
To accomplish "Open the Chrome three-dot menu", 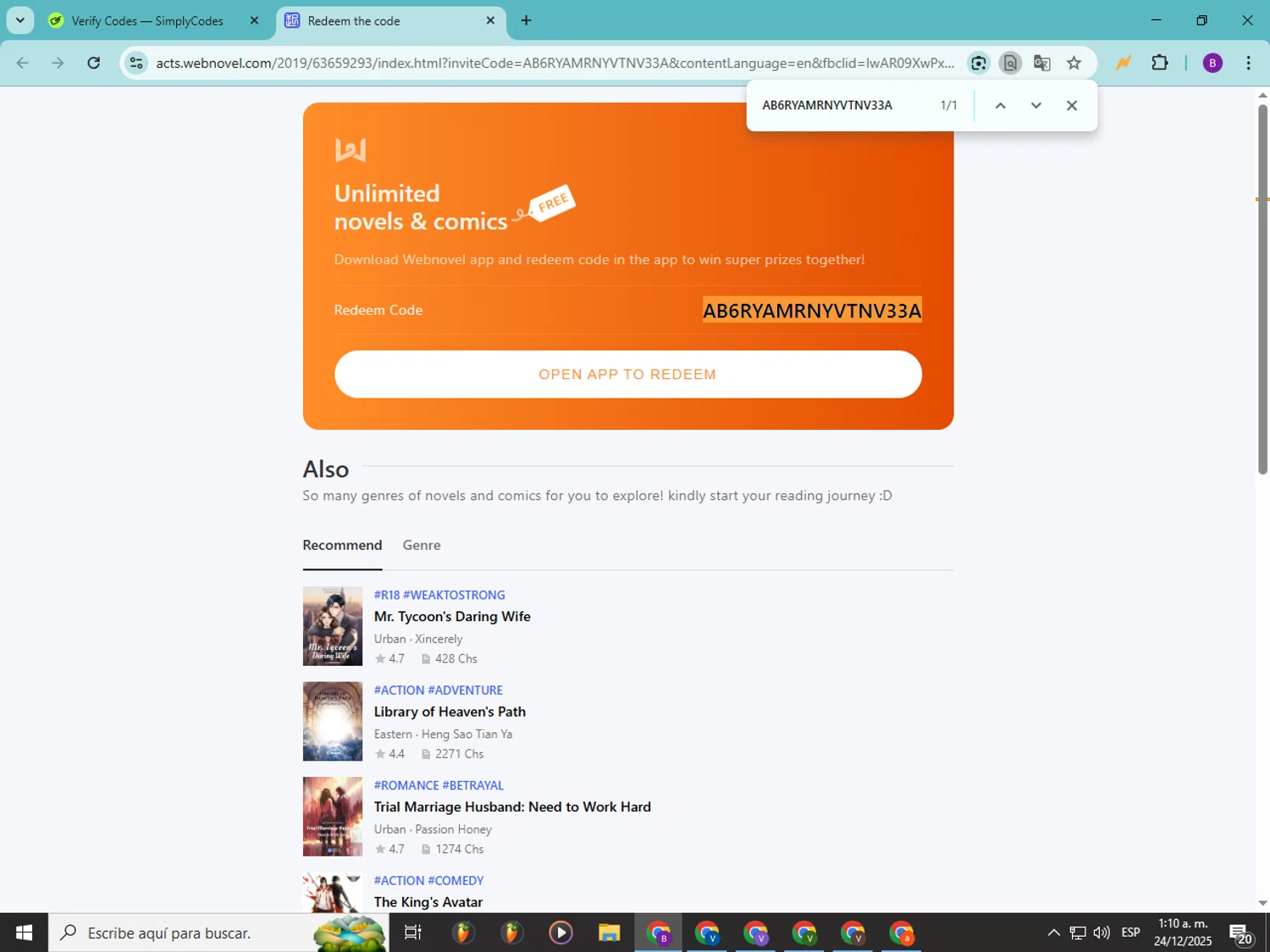I will pos(1249,63).
